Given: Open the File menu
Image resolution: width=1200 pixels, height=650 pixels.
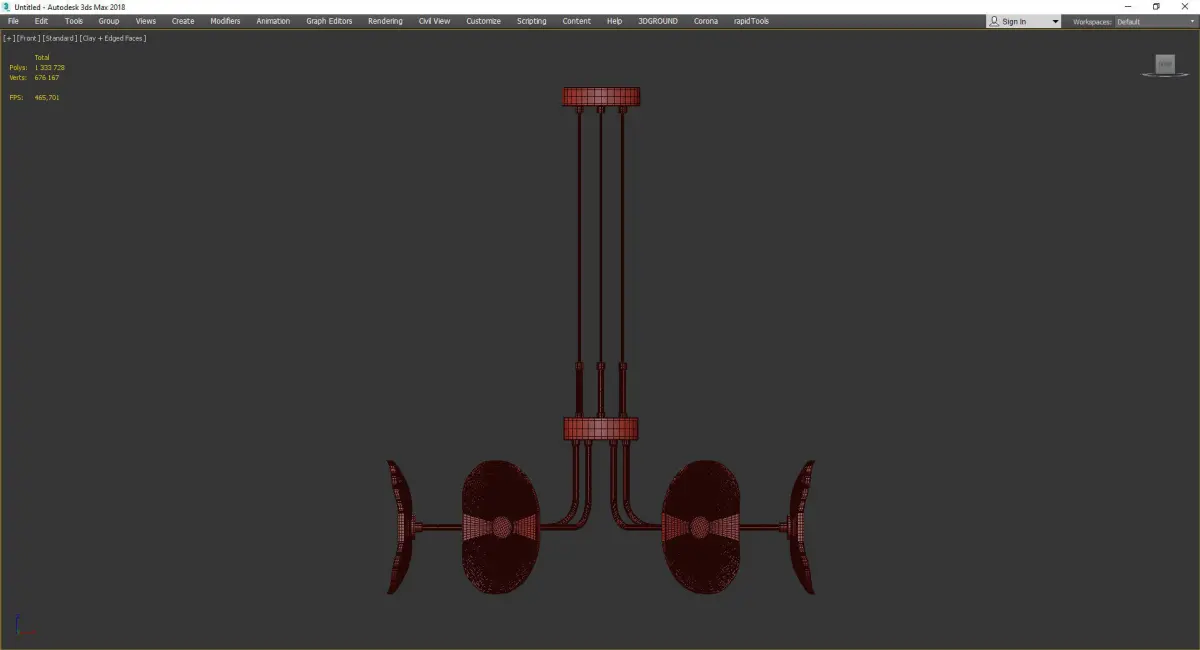Looking at the screenshot, I should point(13,21).
